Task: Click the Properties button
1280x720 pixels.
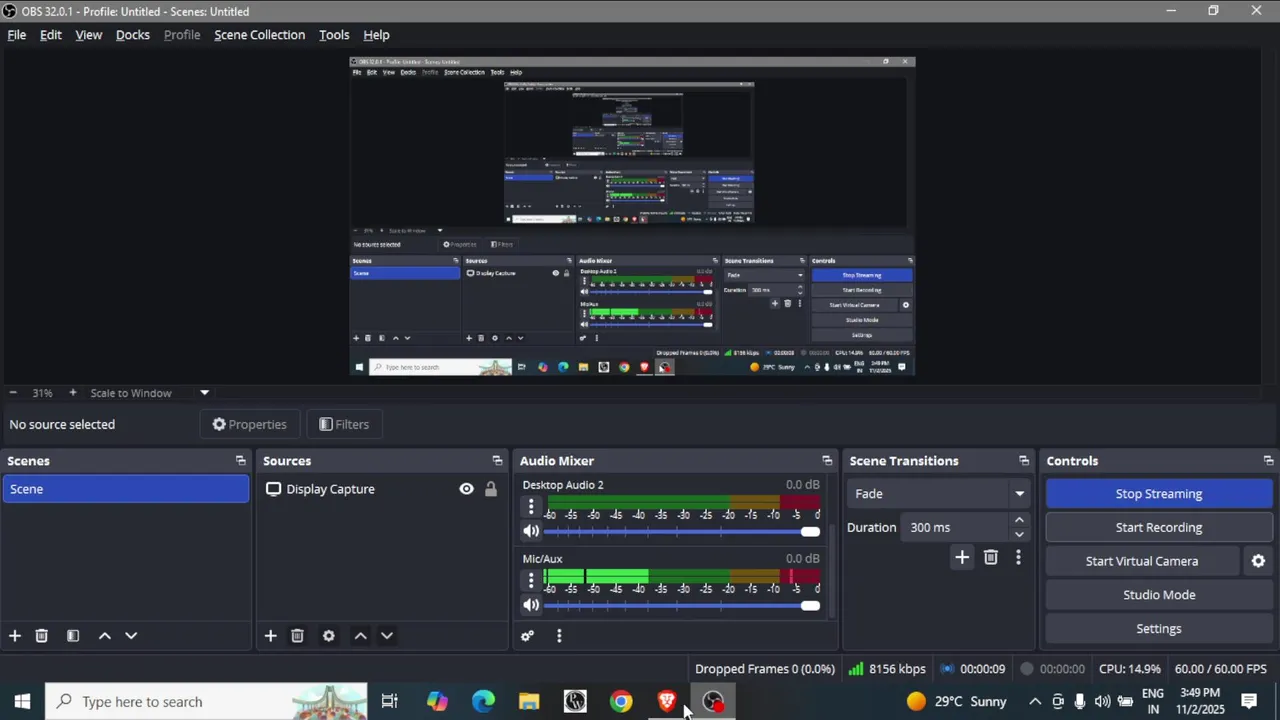Action: pyautogui.click(x=250, y=425)
